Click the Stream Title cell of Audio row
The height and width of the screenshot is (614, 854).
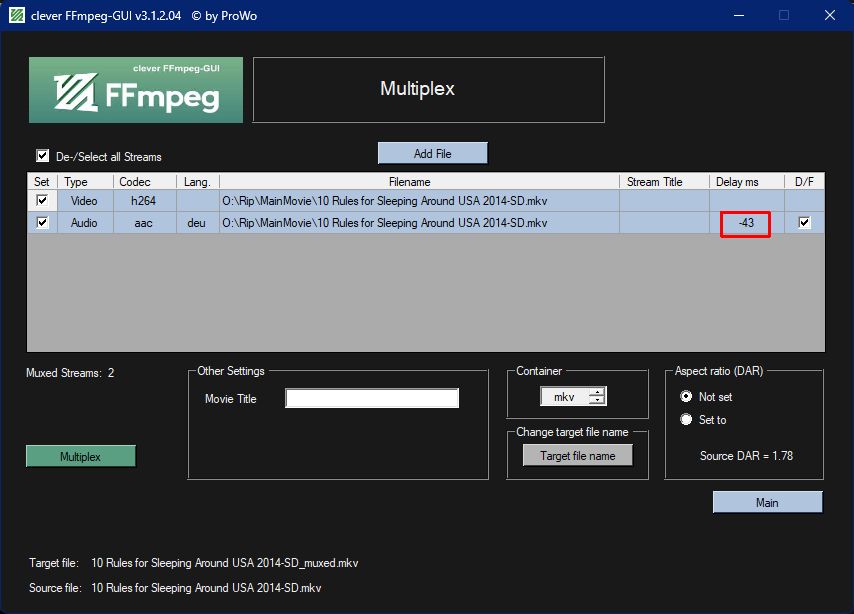click(x=664, y=223)
